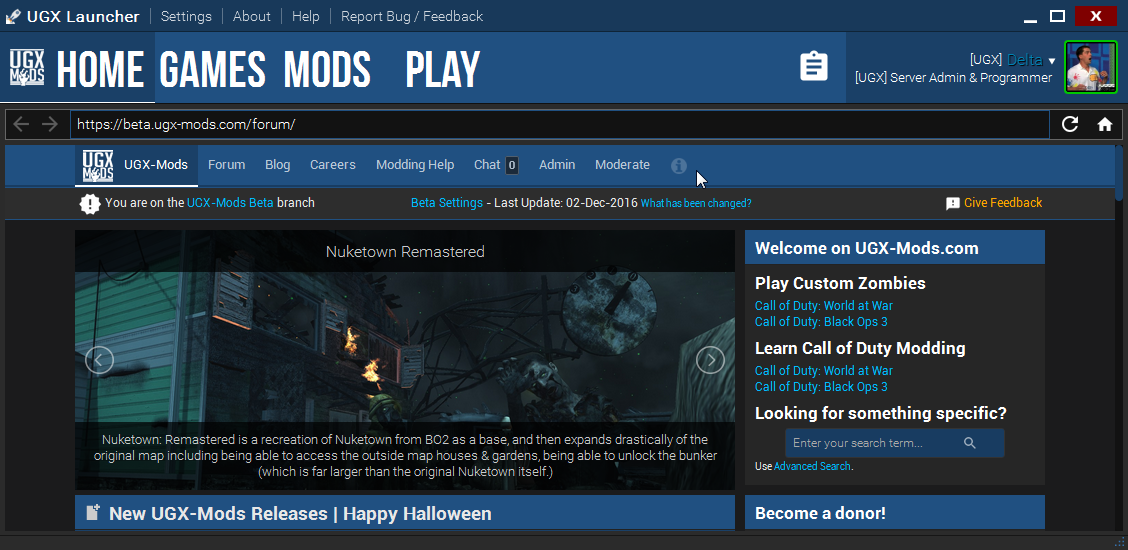1128x550 pixels.
Task: Click the search term input field
Action: coord(894,443)
